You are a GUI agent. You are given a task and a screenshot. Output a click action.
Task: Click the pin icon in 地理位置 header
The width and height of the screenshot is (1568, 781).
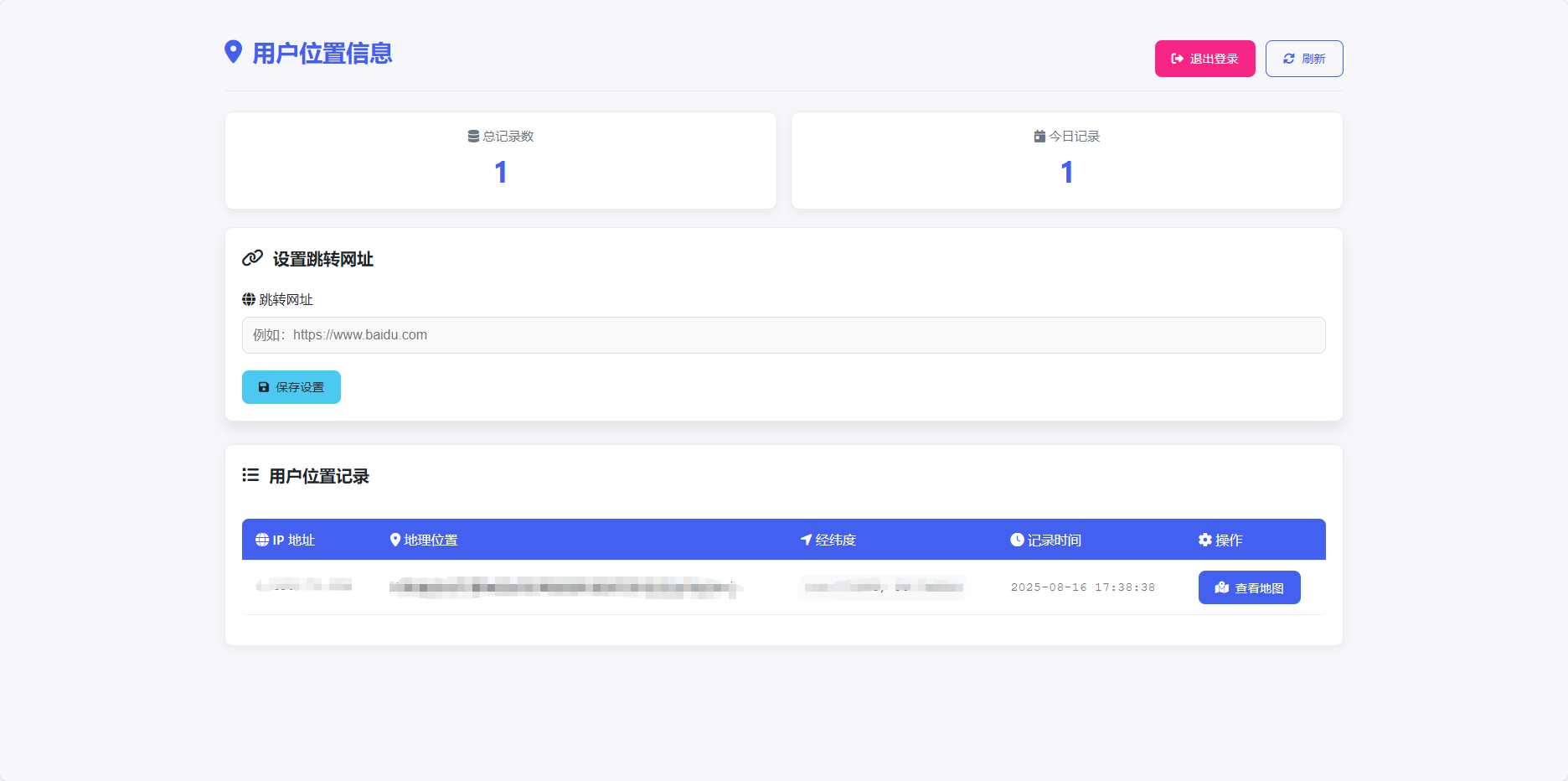coord(395,540)
